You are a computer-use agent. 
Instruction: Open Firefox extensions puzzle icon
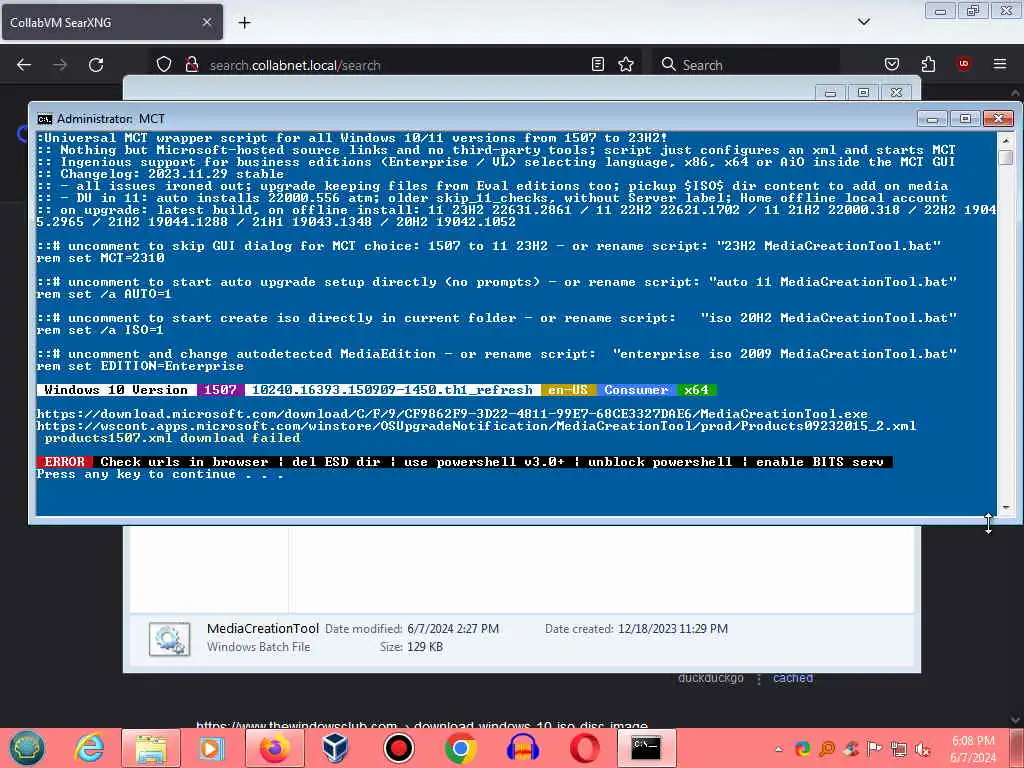(928, 64)
